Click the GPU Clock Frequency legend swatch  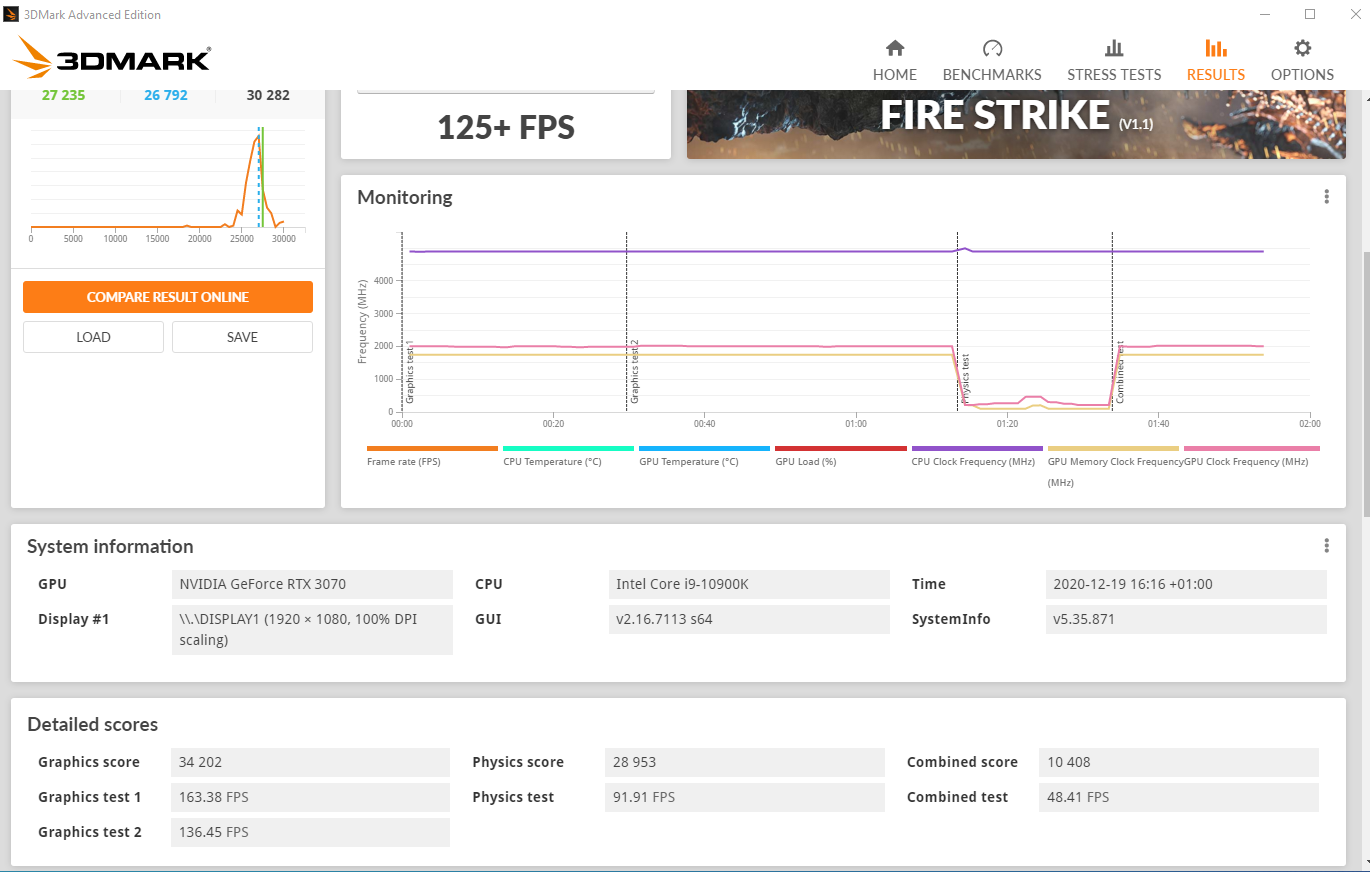coord(1251,449)
